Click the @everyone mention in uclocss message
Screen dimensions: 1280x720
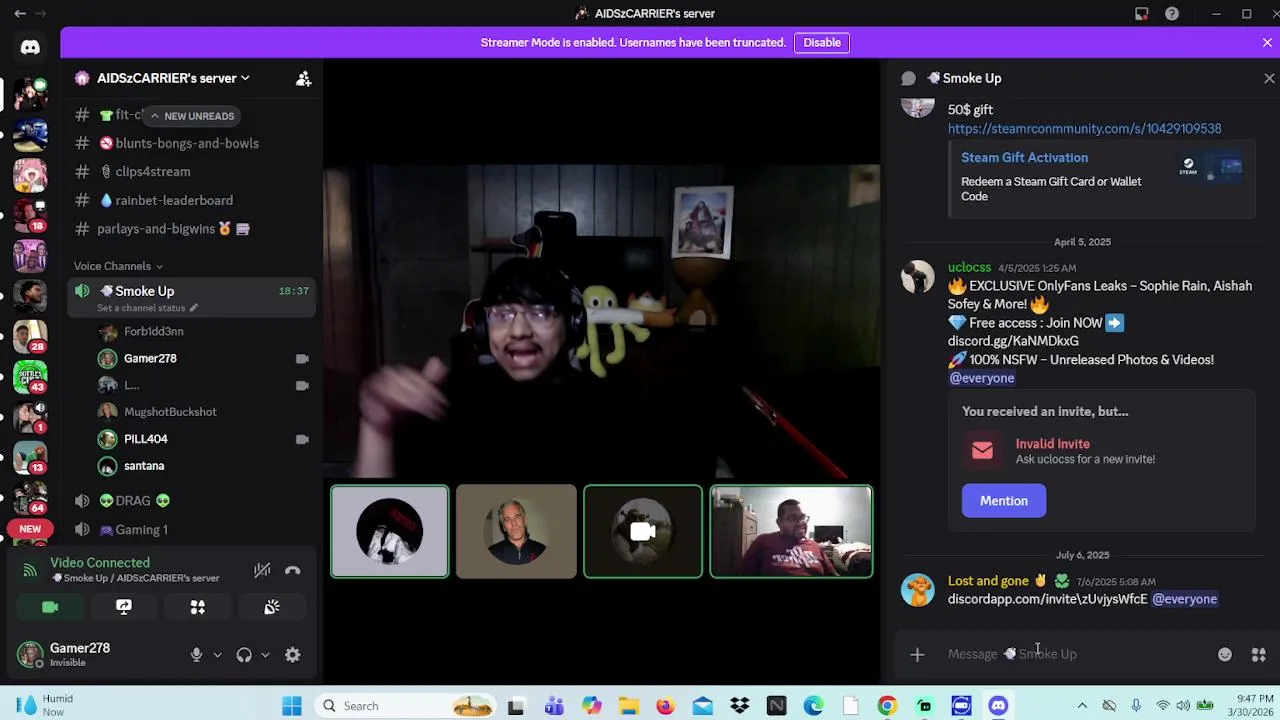point(981,378)
